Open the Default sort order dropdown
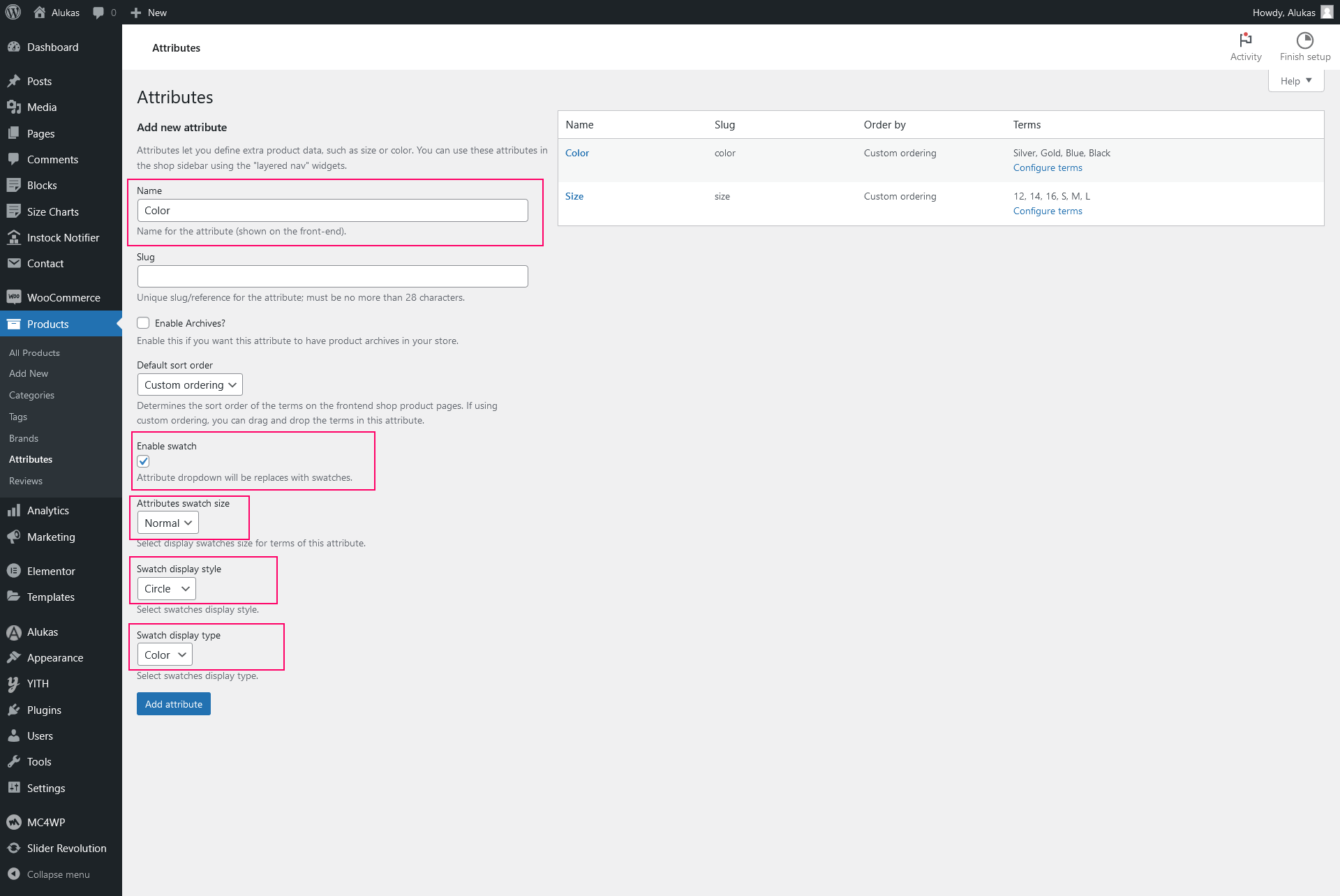This screenshot has height=896, width=1340. pyautogui.click(x=190, y=384)
